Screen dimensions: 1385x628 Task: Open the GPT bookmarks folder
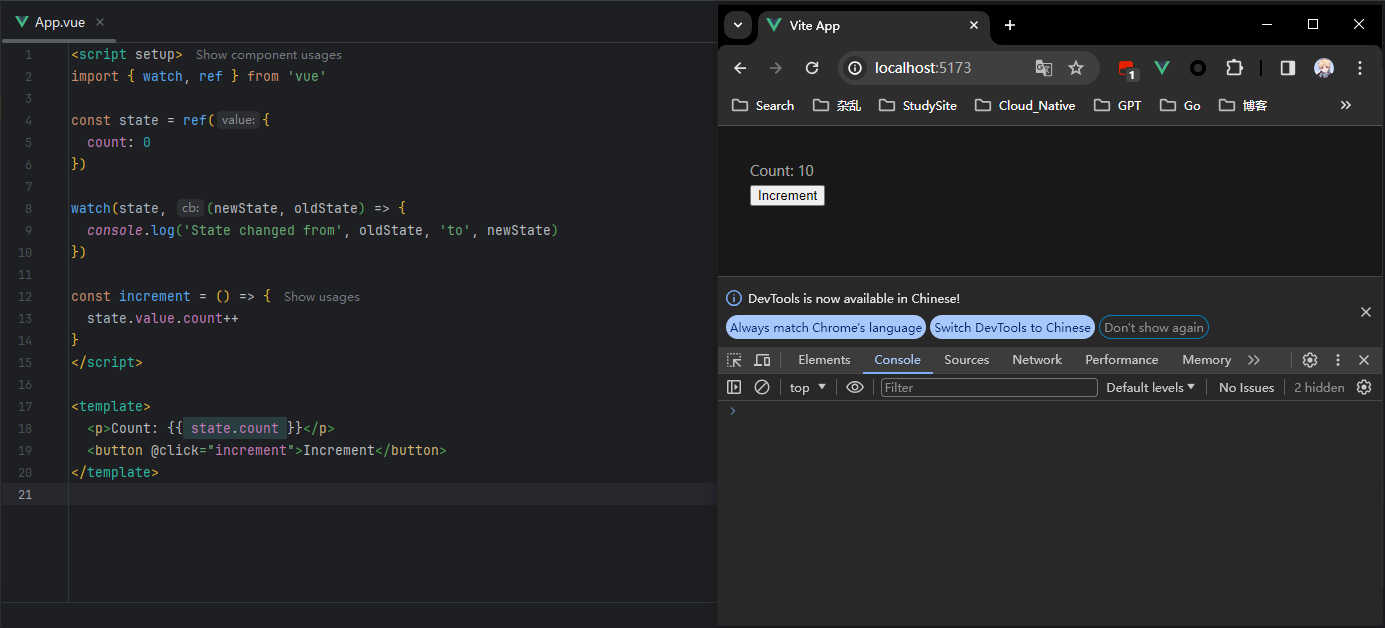pos(1118,105)
